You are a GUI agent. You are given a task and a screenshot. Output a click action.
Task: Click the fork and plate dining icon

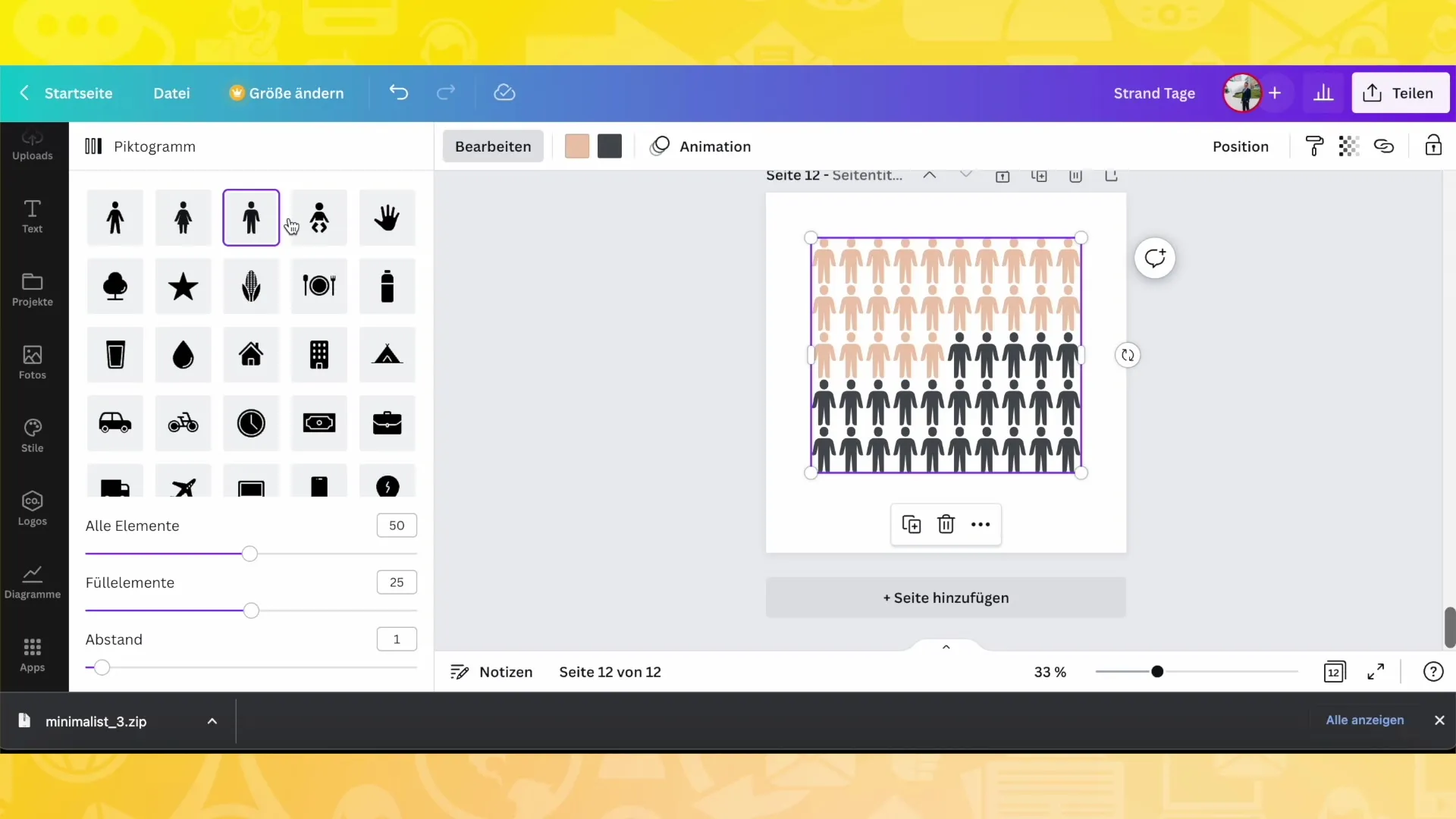[319, 286]
